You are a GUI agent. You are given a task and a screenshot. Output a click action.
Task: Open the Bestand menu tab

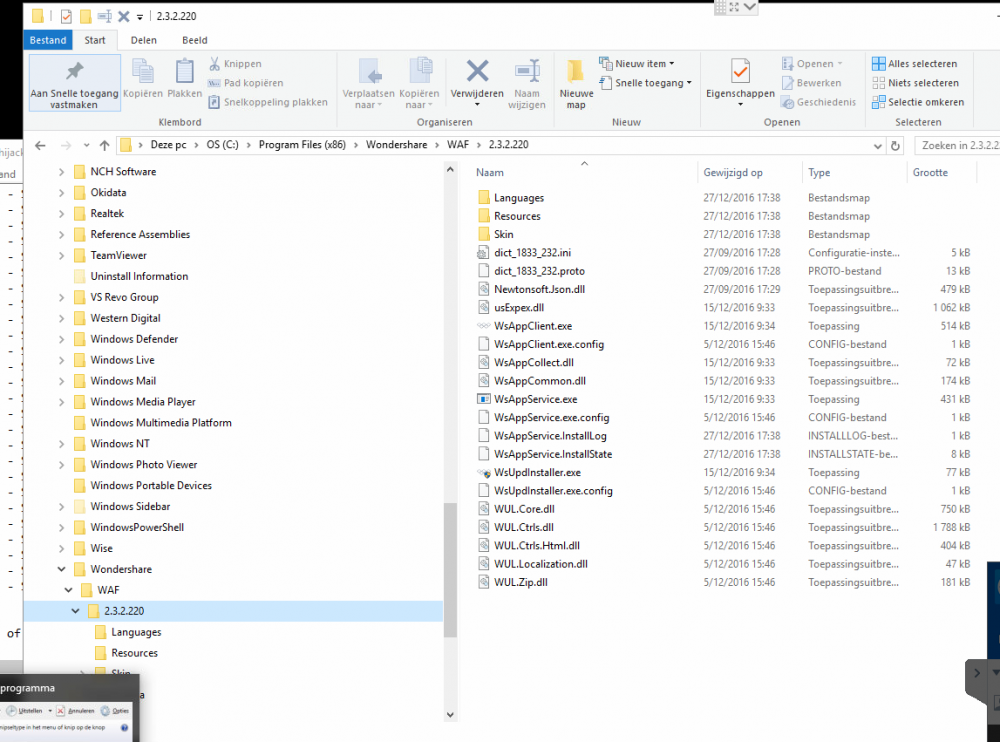click(x=47, y=40)
